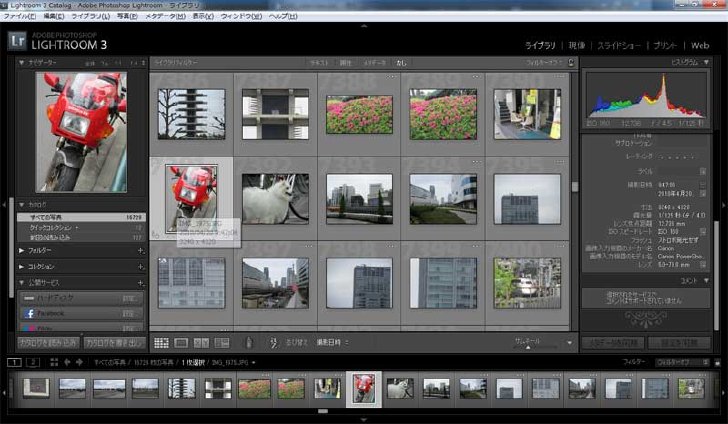Add a folder using Folders plus icon
The height and width of the screenshot is (424, 728).
click(141, 251)
